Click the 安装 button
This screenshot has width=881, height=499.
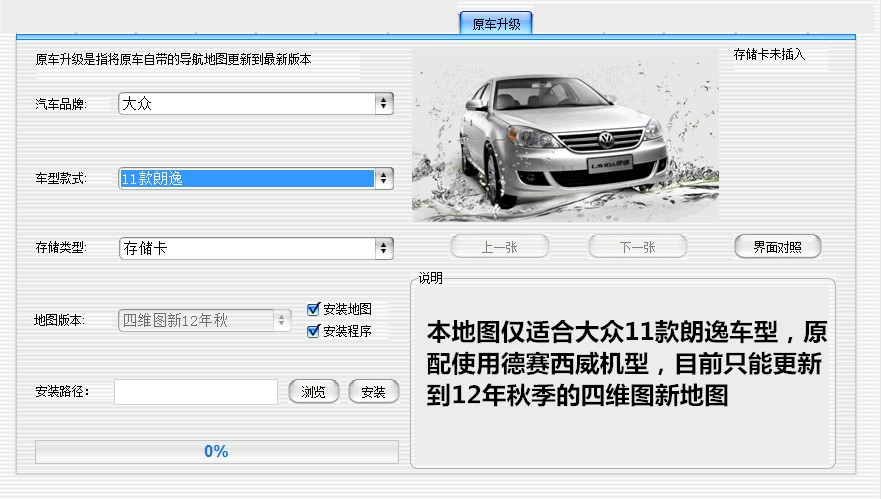(x=374, y=392)
